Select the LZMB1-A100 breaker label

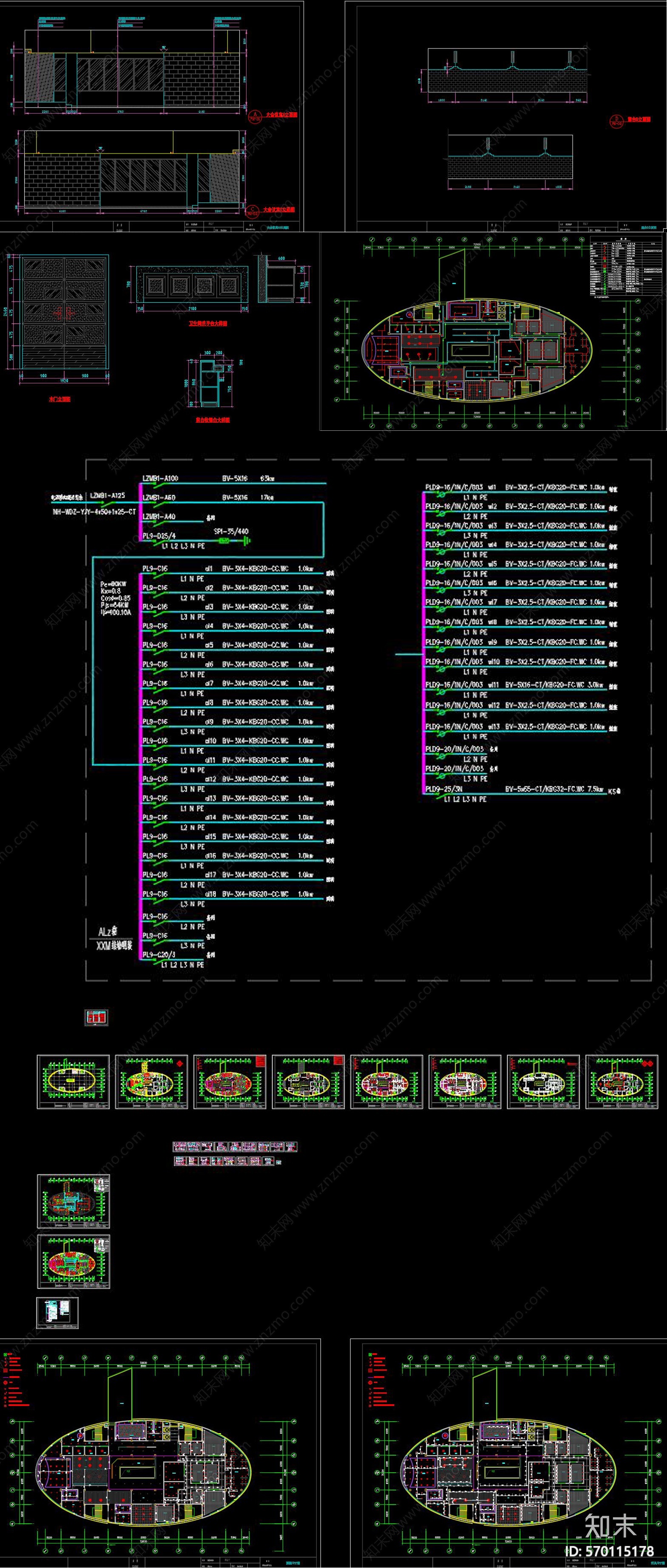[x=160, y=478]
